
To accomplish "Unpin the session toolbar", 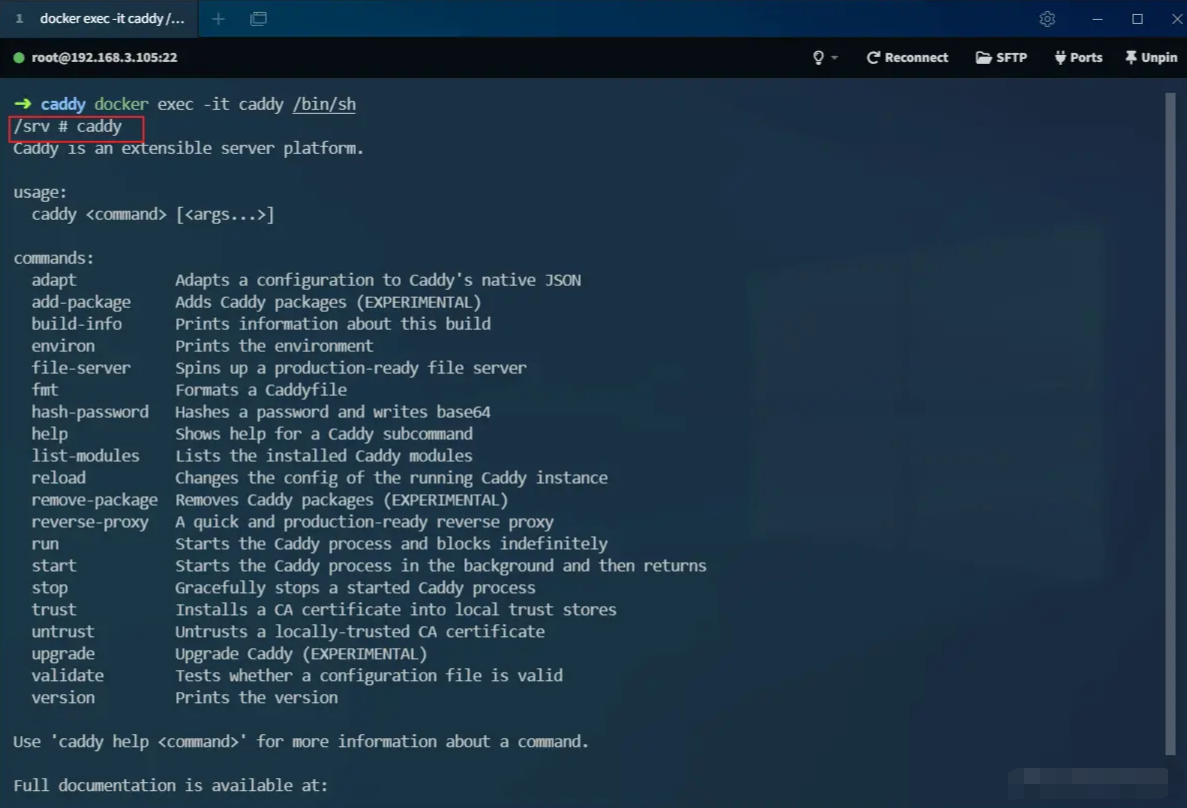I will click(x=1150, y=57).
